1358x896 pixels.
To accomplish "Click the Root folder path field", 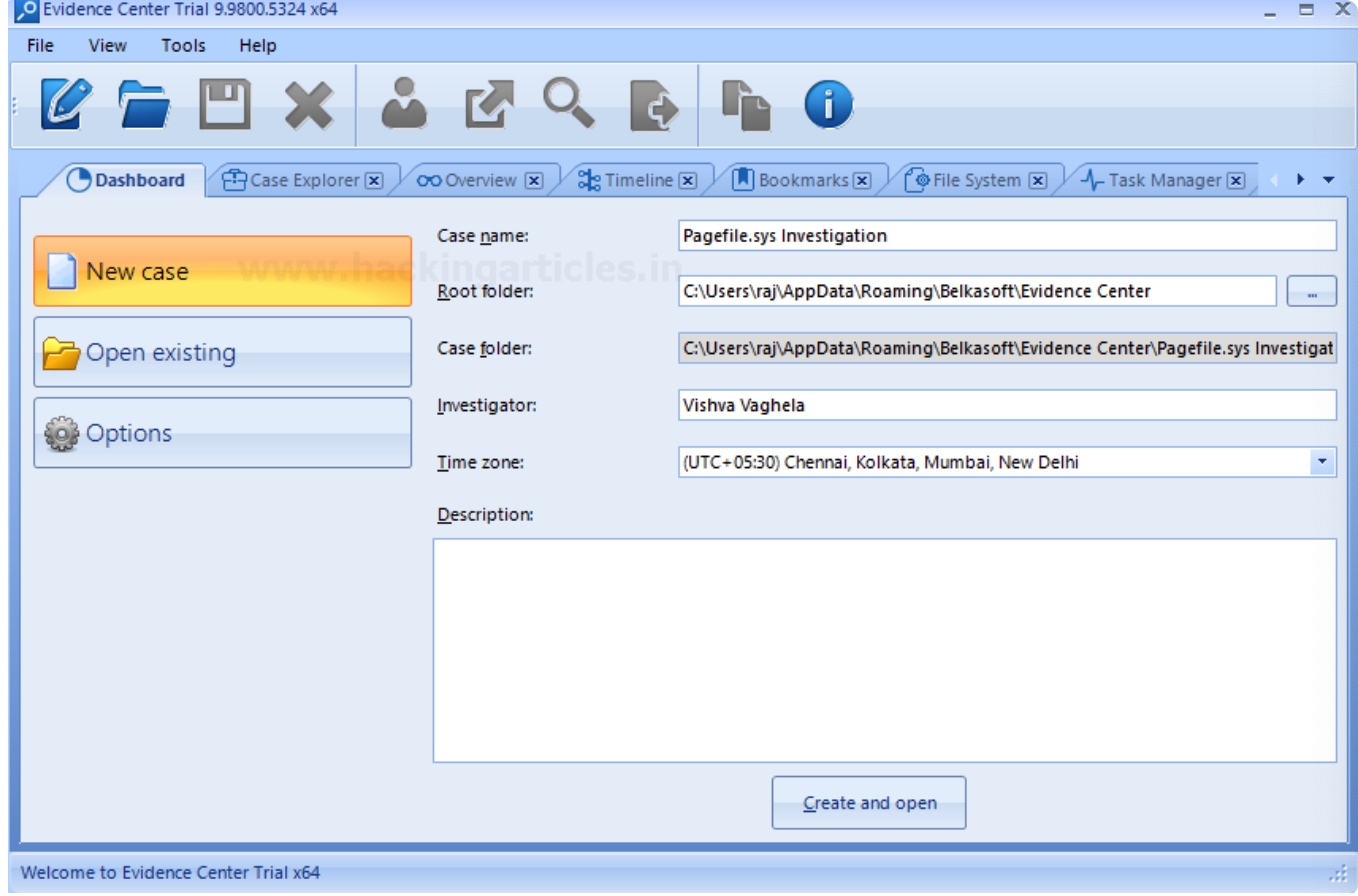I will click(977, 292).
